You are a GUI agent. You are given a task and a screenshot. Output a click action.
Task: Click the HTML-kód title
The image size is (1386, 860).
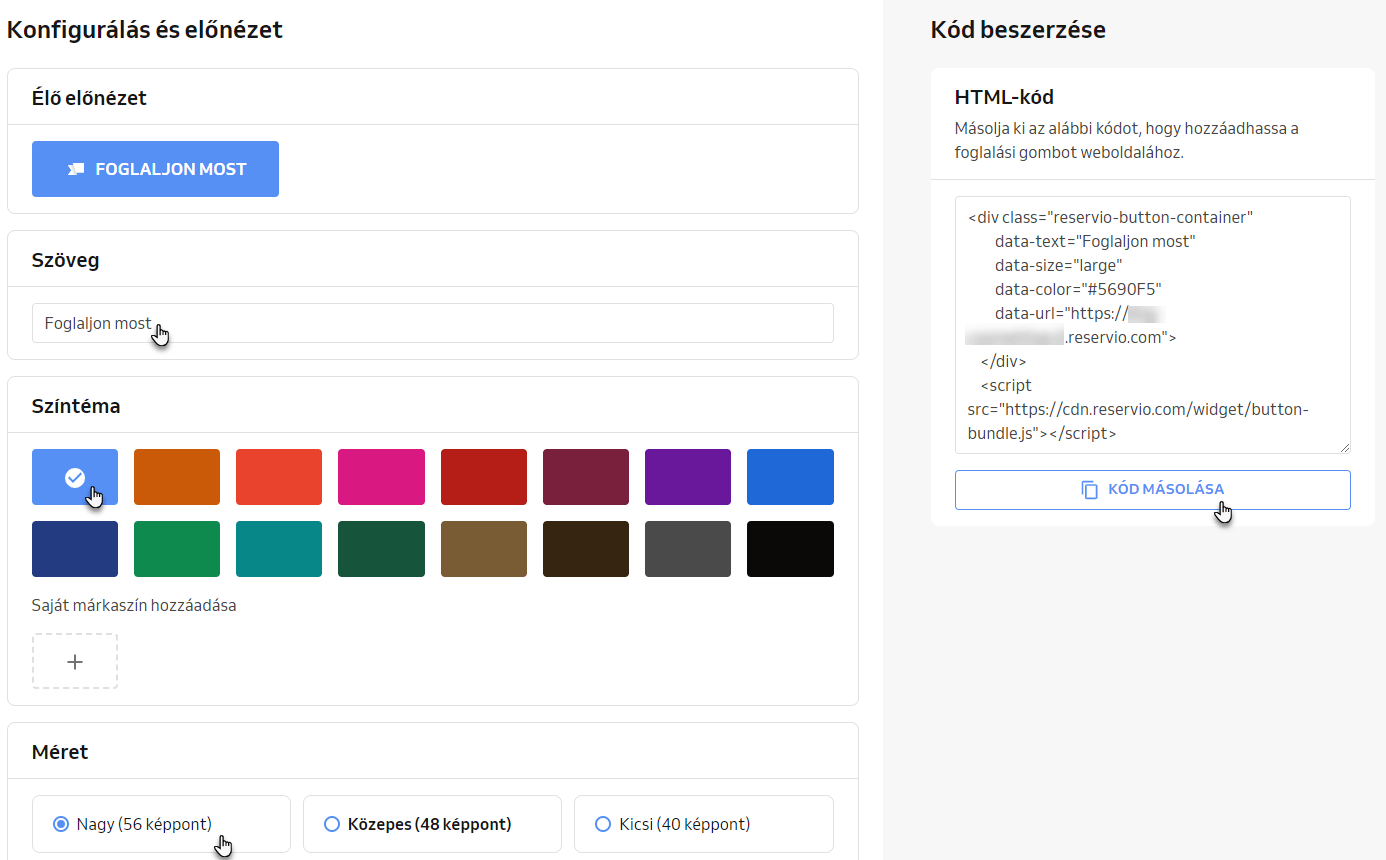click(x=1004, y=97)
